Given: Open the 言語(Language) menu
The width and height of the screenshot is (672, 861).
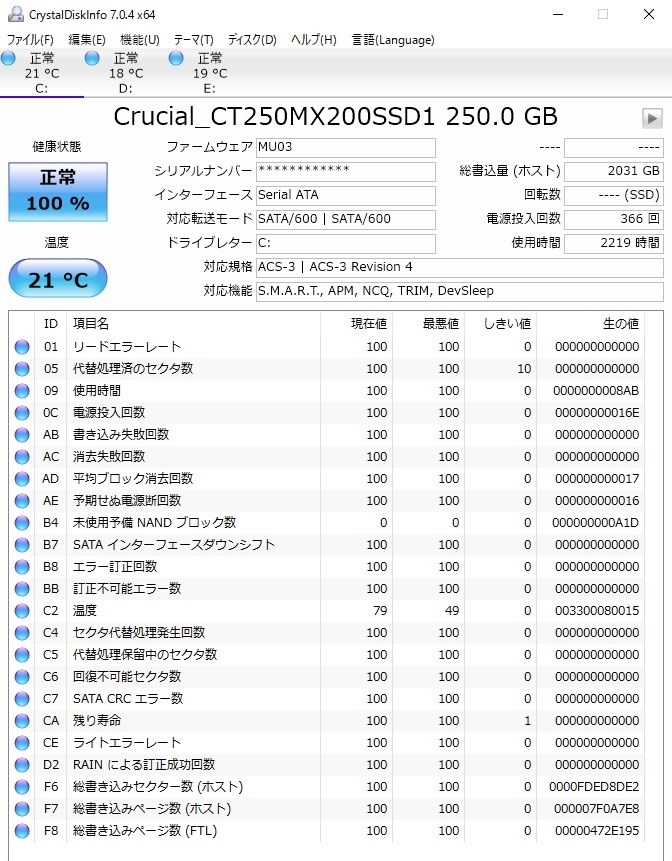Looking at the screenshot, I should [x=393, y=40].
